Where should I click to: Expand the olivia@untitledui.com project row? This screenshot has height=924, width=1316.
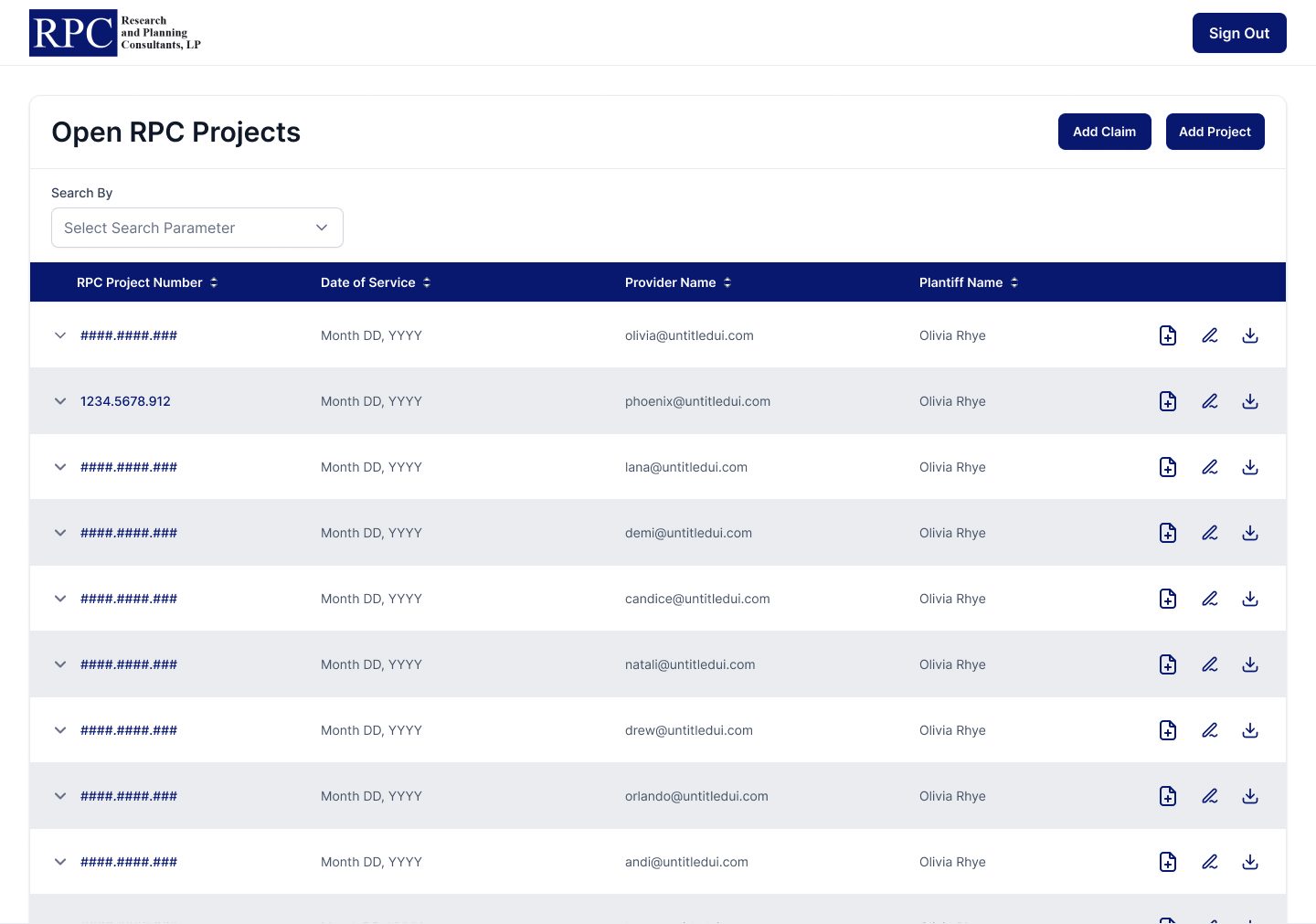[60, 335]
